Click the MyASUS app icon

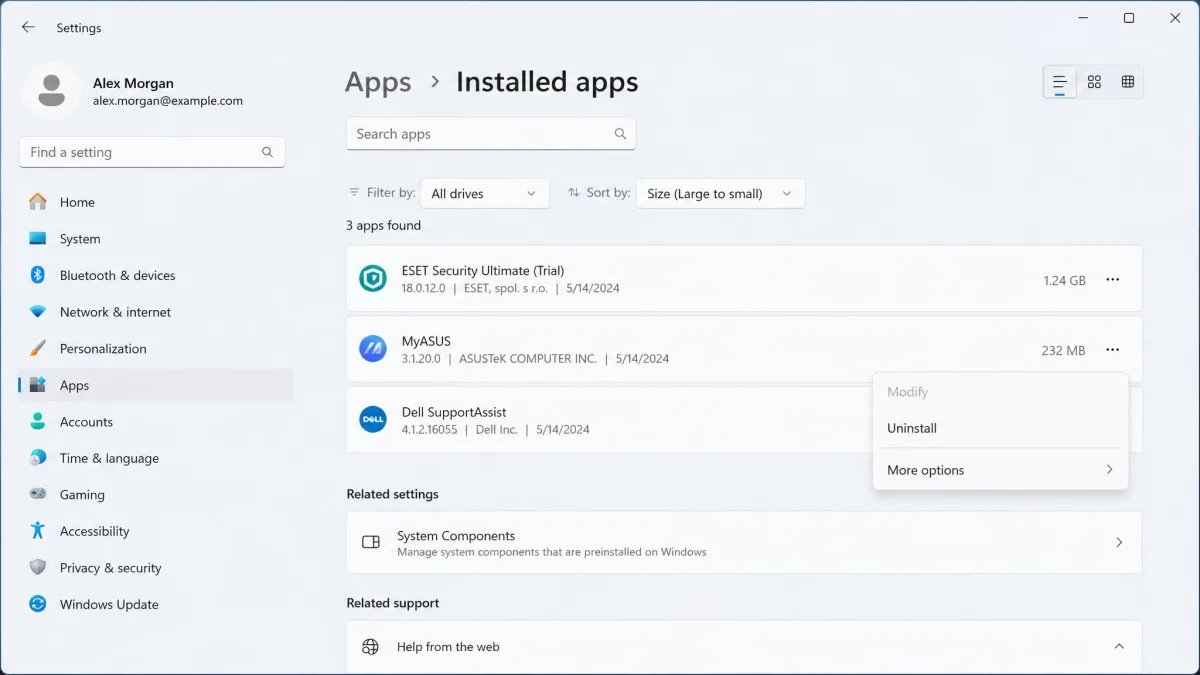pos(373,349)
